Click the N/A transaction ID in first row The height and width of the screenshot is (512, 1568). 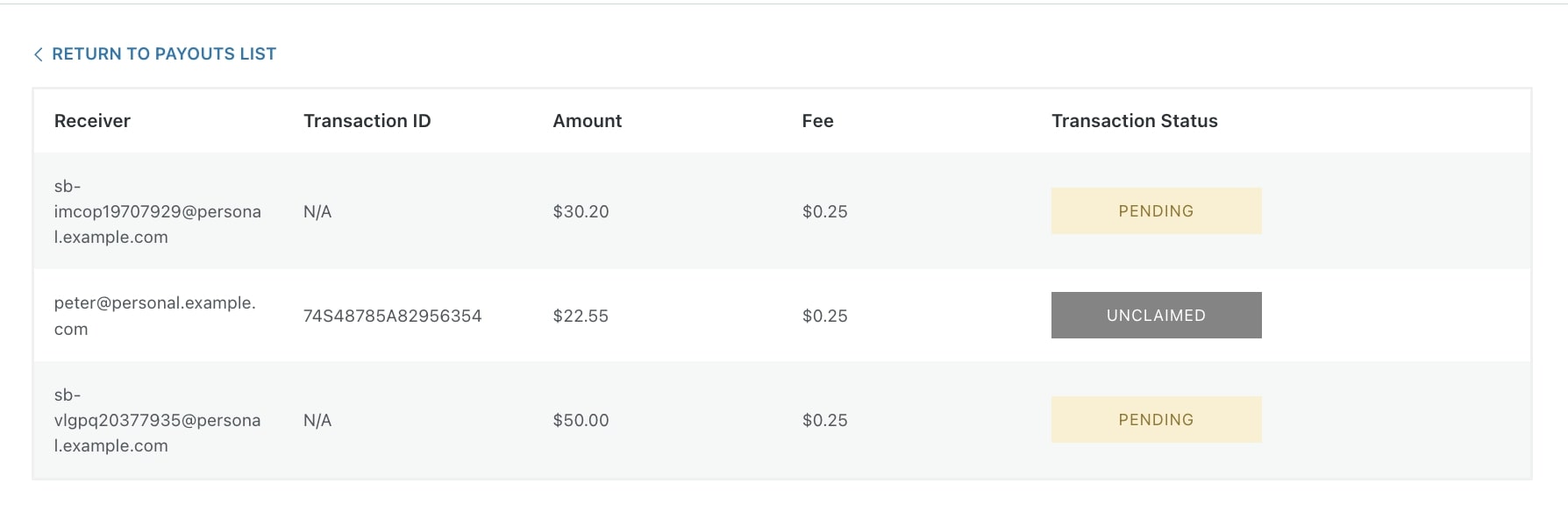317,211
